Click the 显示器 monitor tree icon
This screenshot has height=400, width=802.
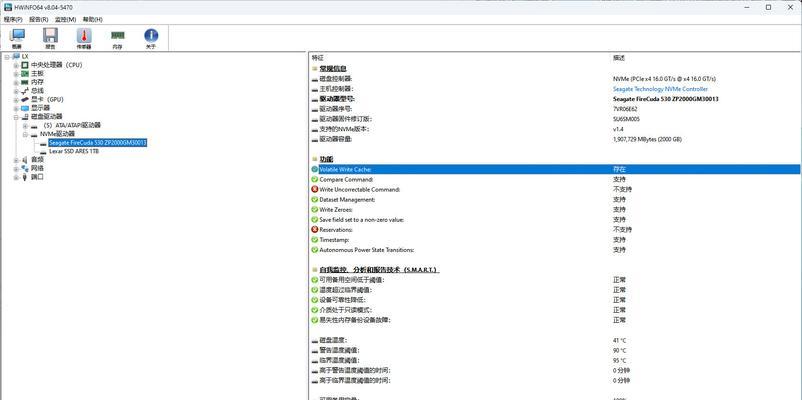click(25, 108)
